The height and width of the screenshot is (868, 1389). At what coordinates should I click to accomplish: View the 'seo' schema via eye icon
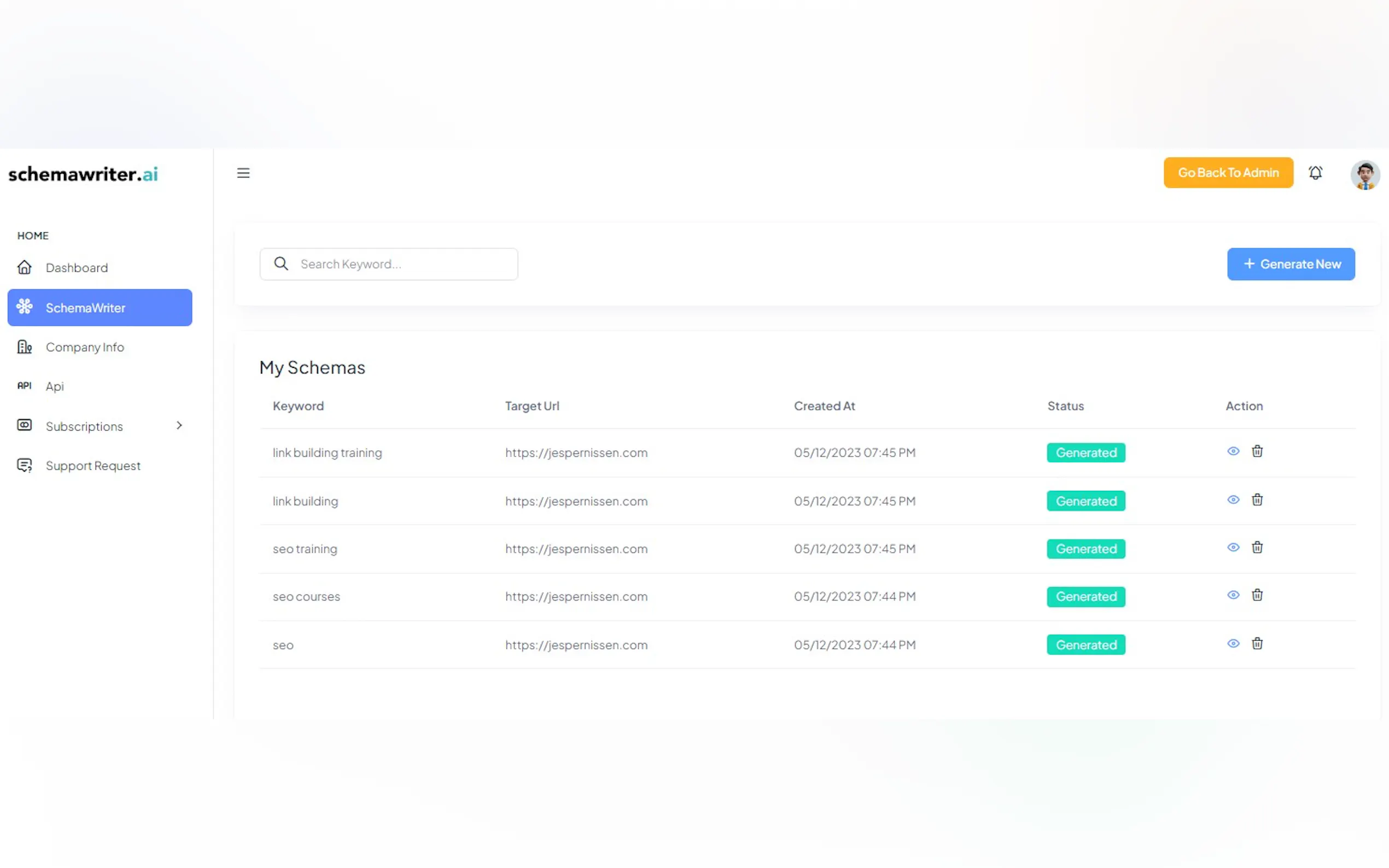(1233, 643)
